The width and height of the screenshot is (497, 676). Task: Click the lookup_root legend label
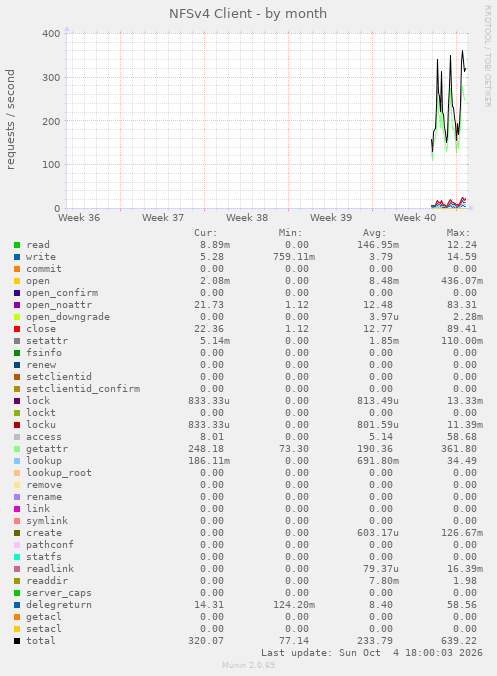(59, 473)
